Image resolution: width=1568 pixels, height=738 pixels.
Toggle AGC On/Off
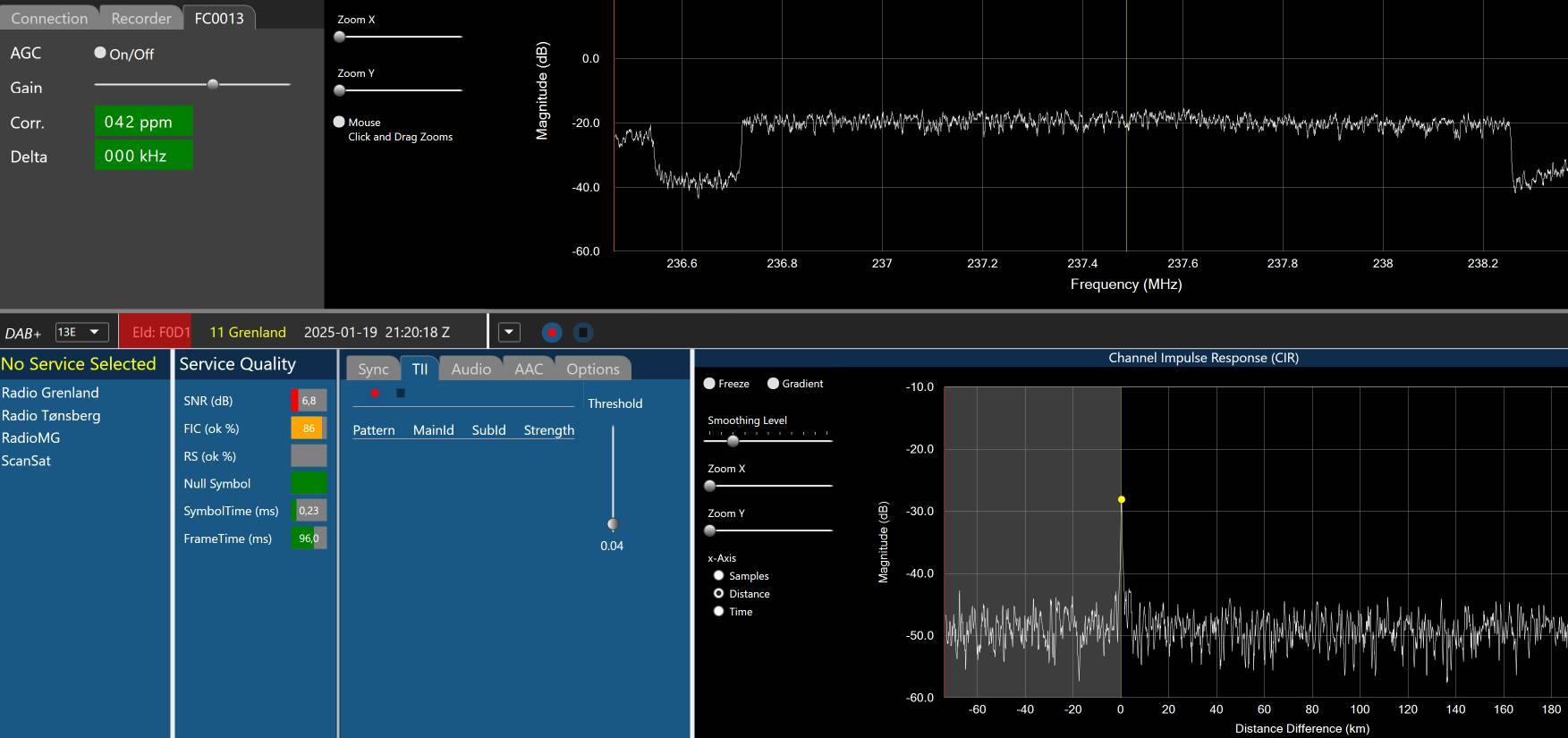[x=100, y=53]
